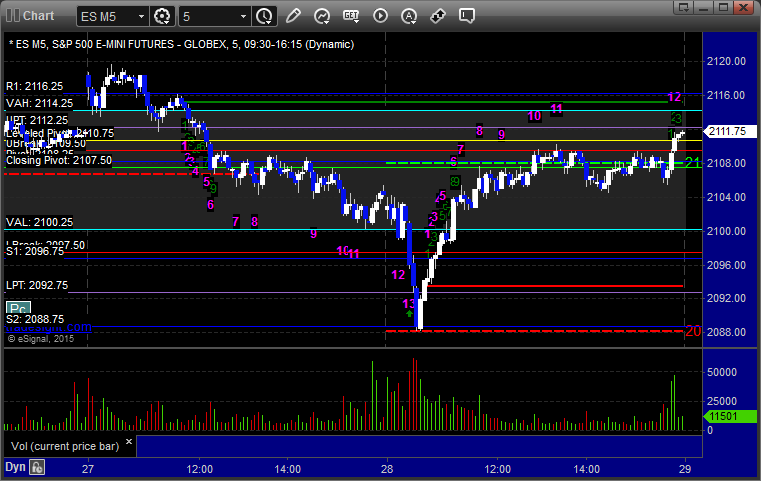
Task: Click the Dyn scaling button
Action: coord(14,467)
